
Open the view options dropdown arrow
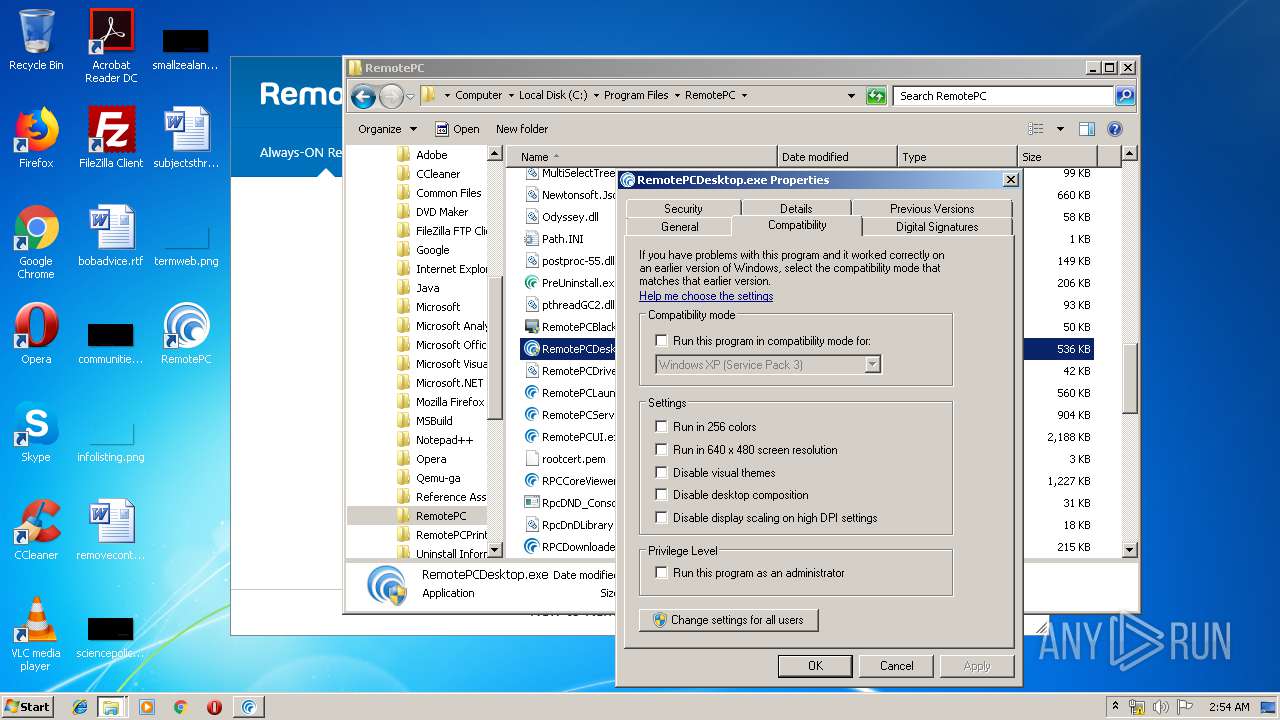click(x=1060, y=129)
